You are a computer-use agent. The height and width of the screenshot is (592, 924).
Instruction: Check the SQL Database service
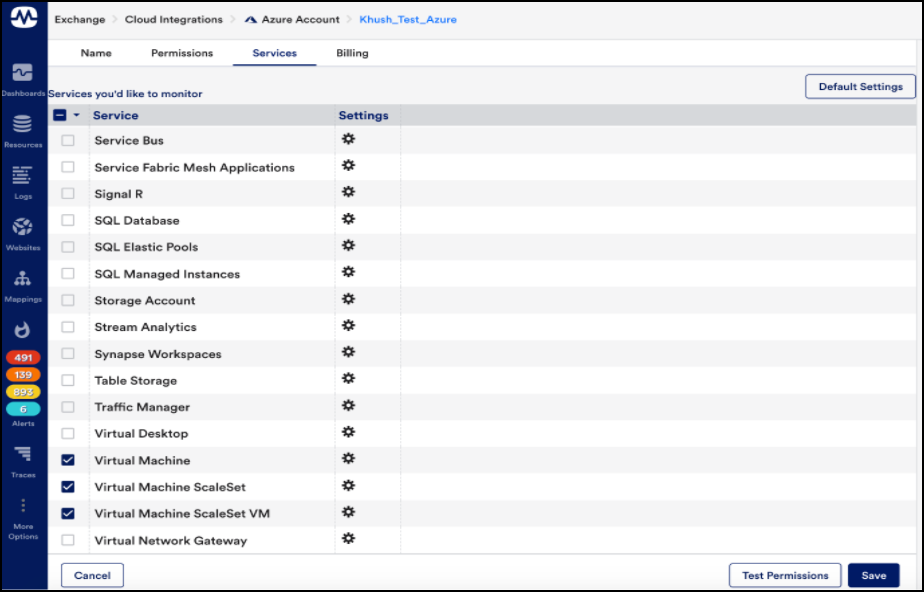pos(68,220)
